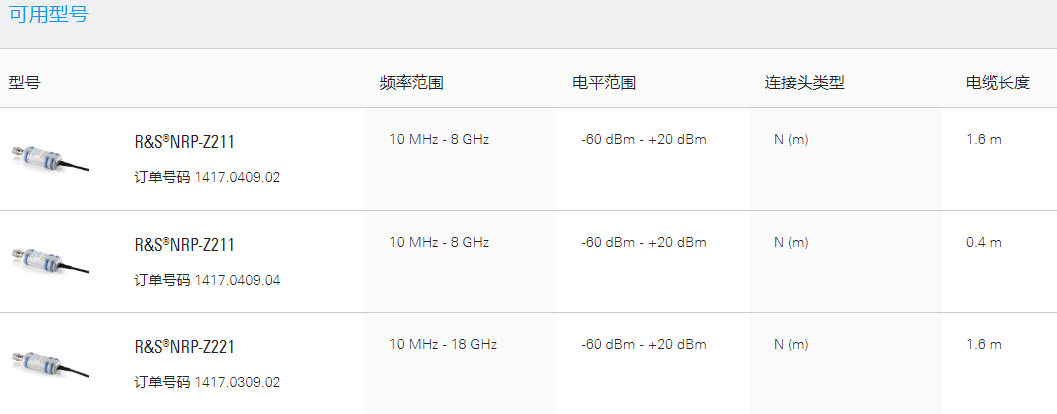Viewport: 1057px width, 414px height.
Task: Open R&S NRP-Z211 with order number 1417.0409.04
Action: click(x=185, y=245)
